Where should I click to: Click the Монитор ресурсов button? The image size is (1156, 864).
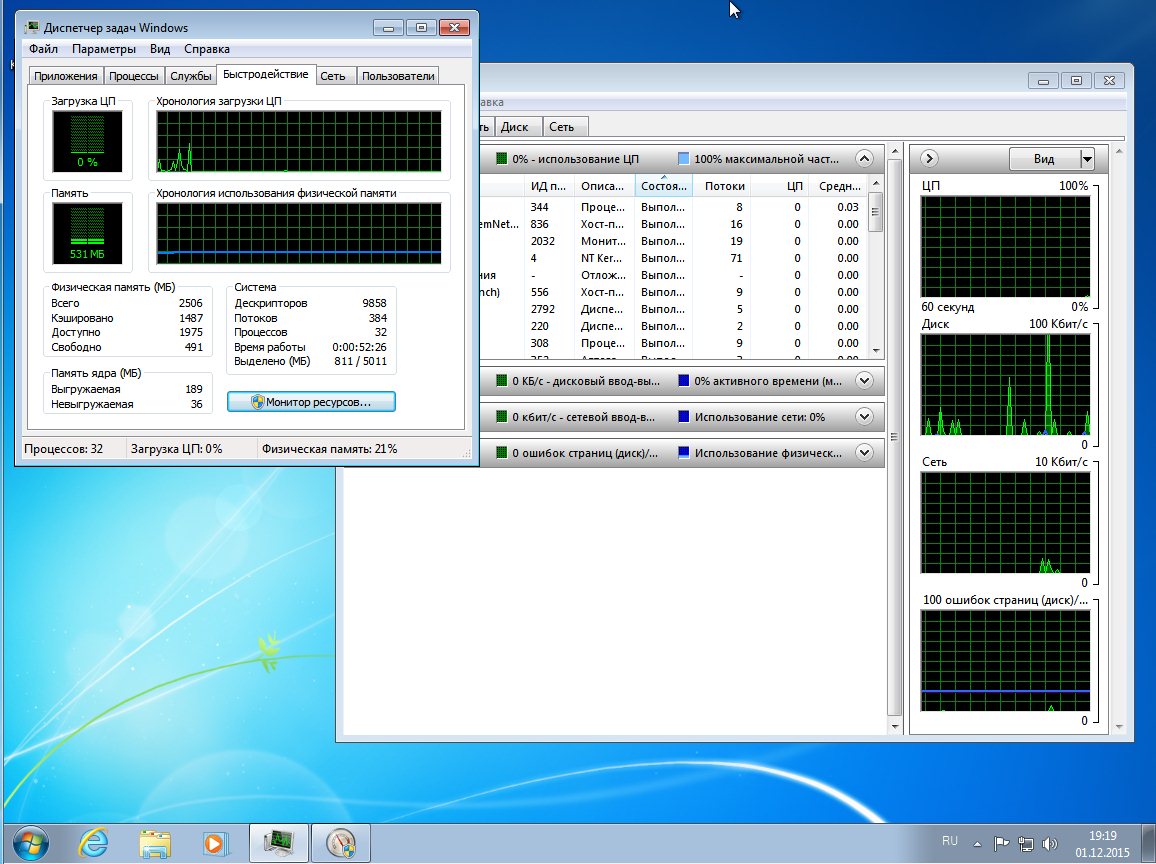[311, 401]
